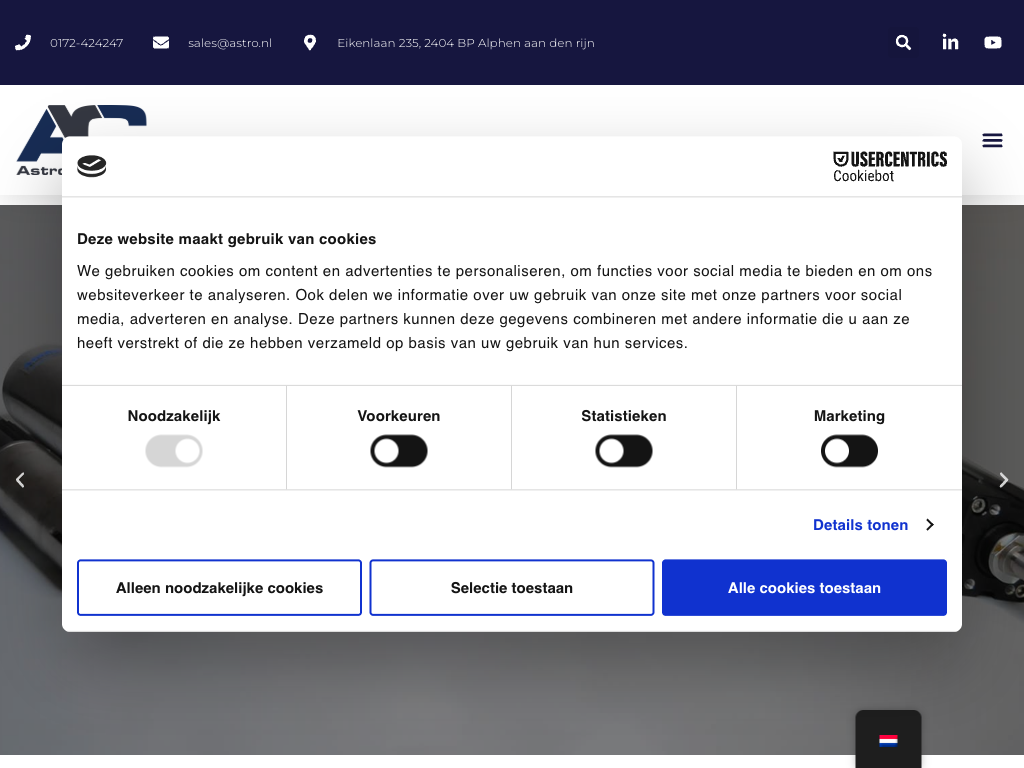The height and width of the screenshot is (768, 1024).
Task: Click Selectie toestaan button
Action: point(512,588)
